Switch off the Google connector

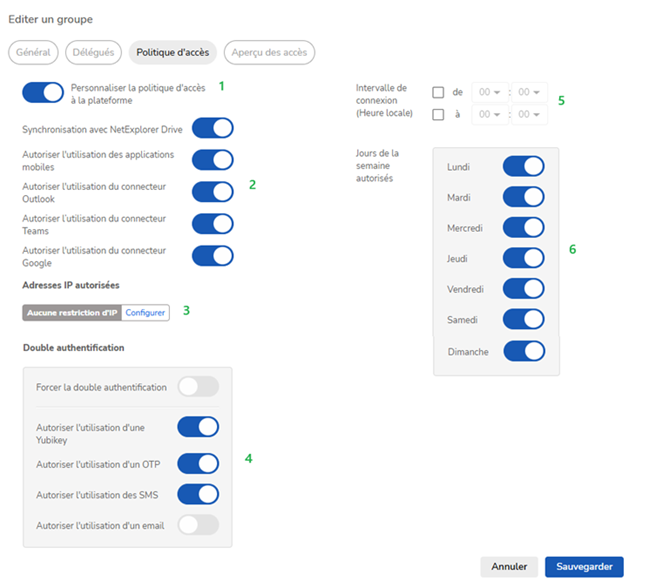tap(212, 256)
